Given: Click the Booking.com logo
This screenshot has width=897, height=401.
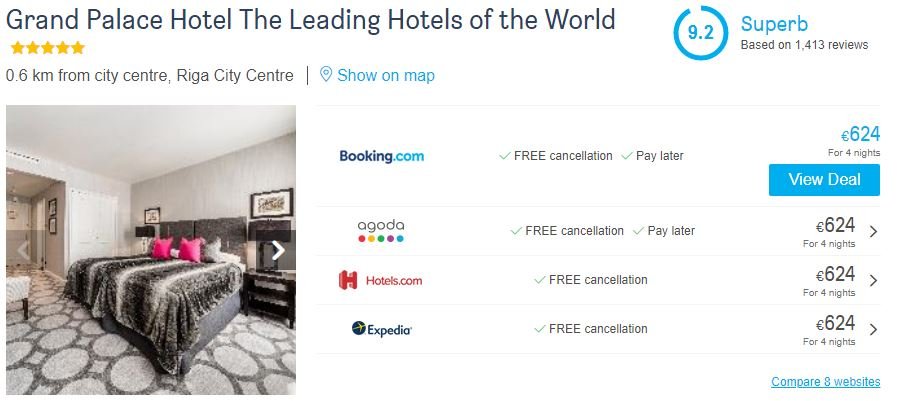Looking at the screenshot, I should pos(381,156).
